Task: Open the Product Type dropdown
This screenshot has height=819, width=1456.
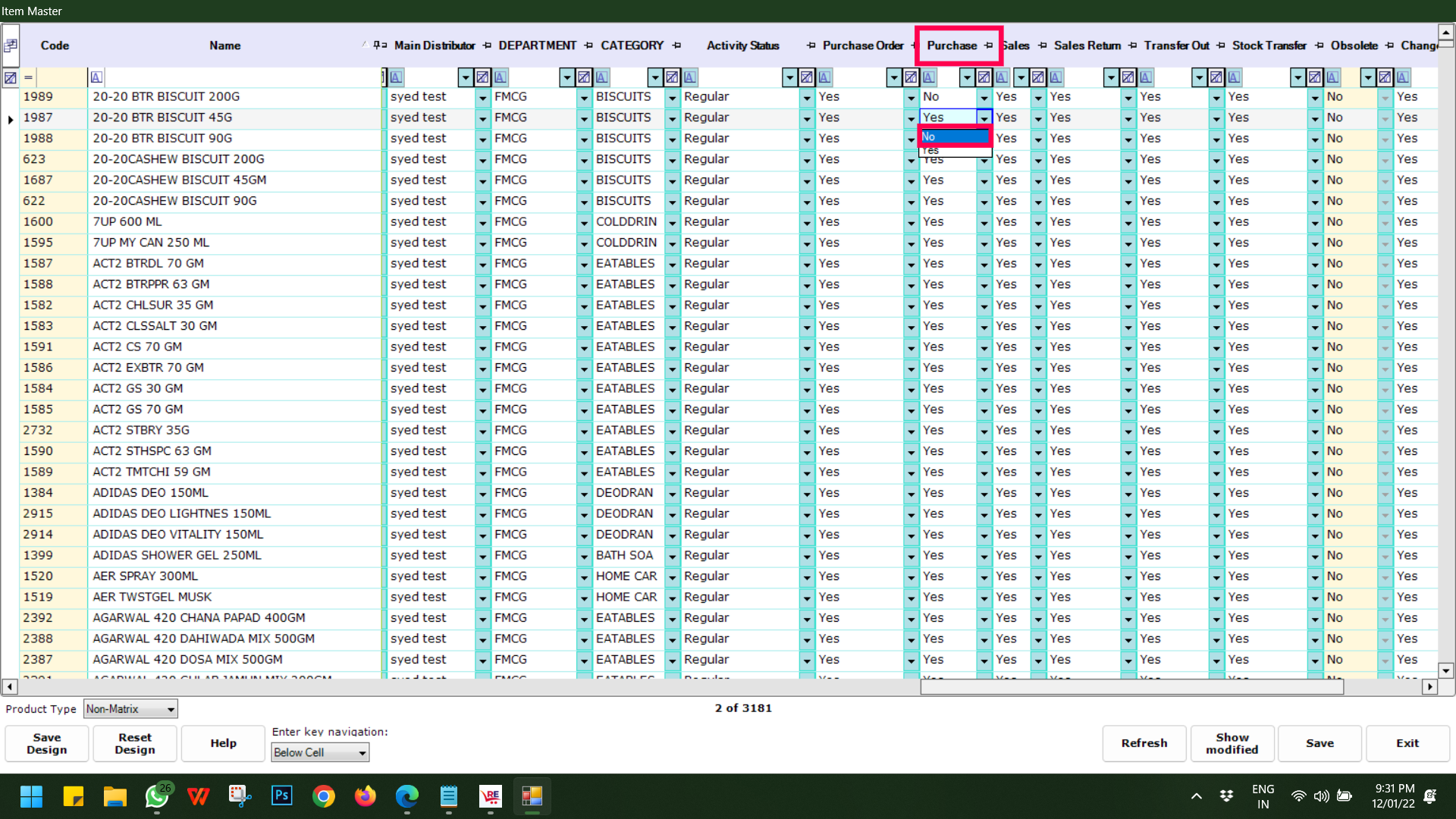Action: coord(171,709)
